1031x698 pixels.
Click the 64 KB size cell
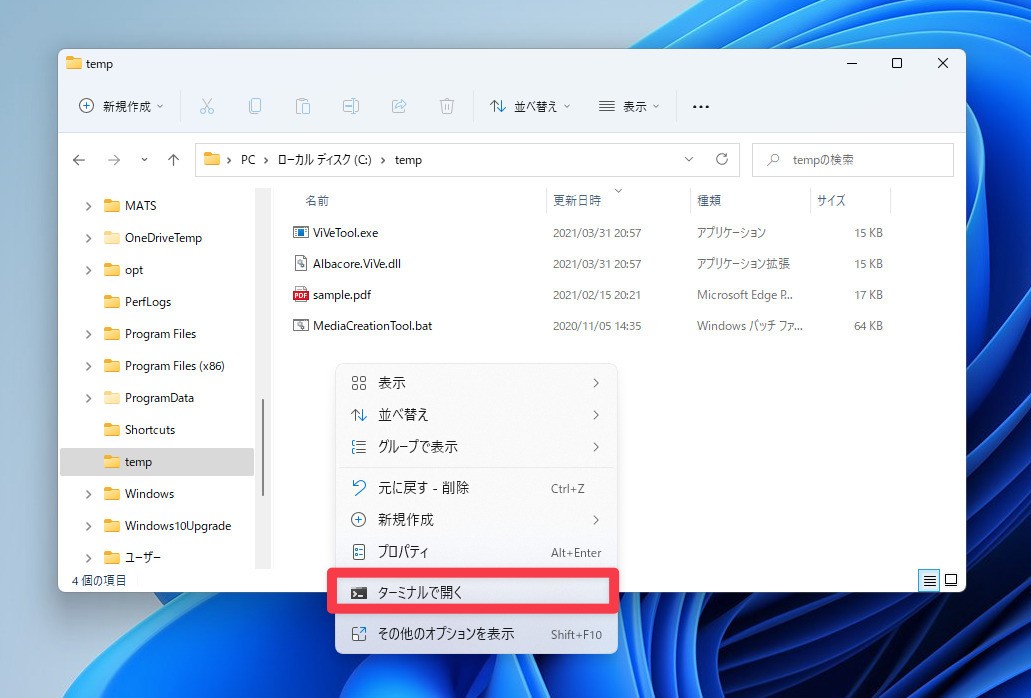[x=868, y=326]
